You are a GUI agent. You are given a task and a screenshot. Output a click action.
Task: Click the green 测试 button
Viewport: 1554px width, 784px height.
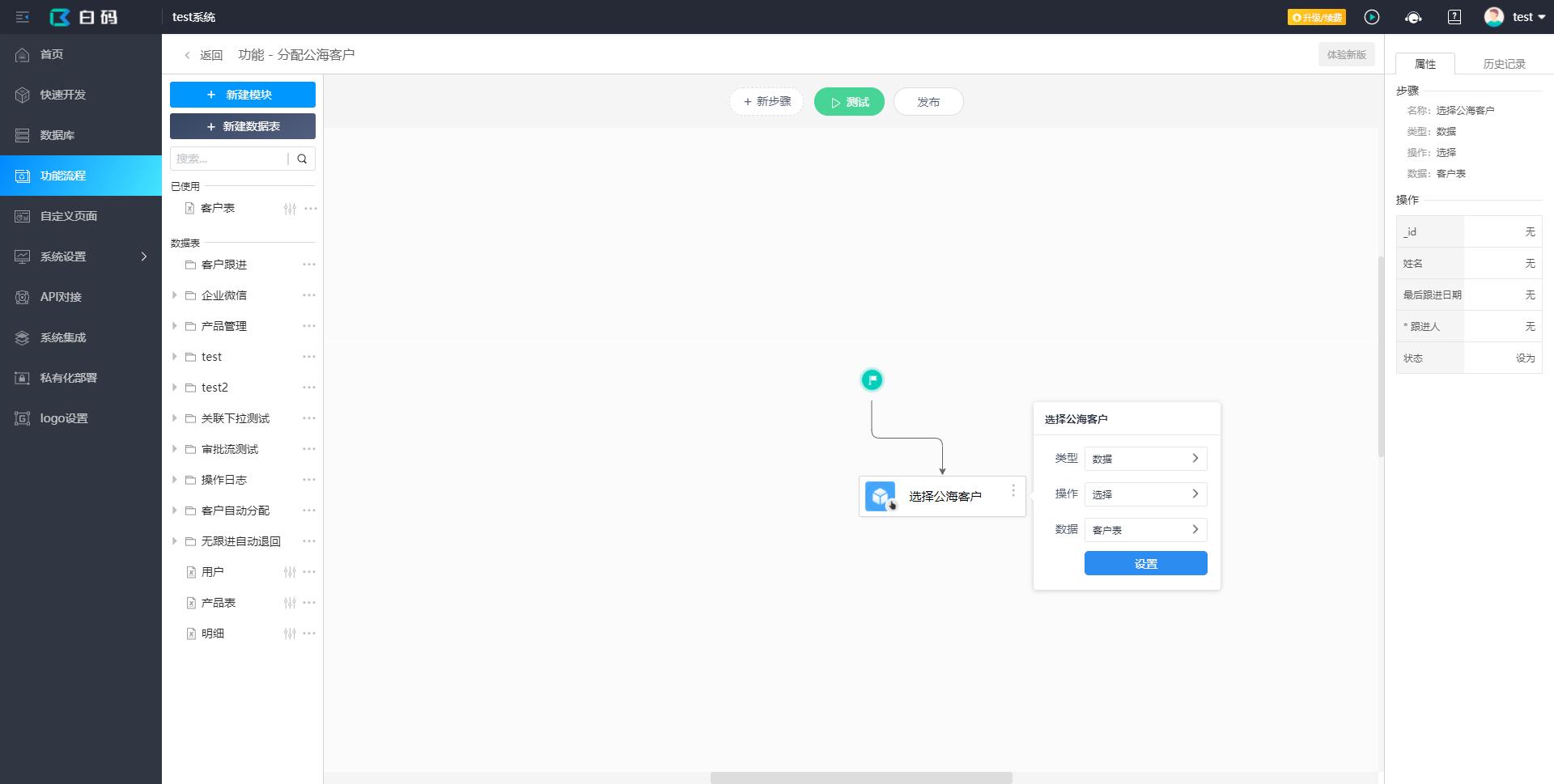[849, 102]
